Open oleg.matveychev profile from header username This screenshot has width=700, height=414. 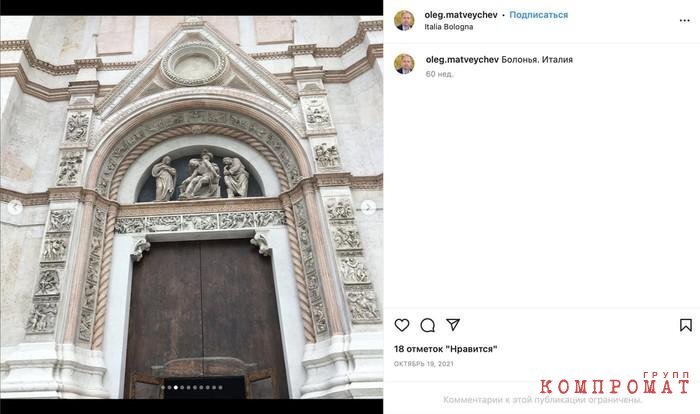461,15
